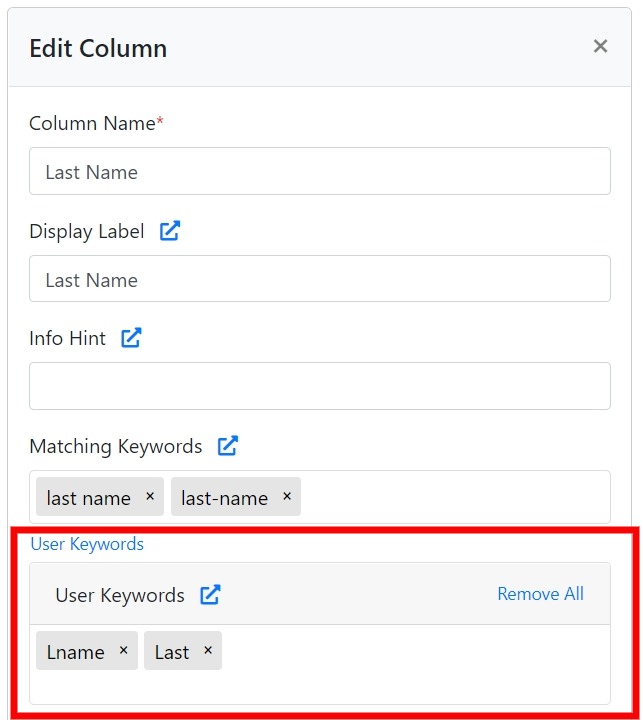Open Info Hint external link icon

click(x=131, y=338)
